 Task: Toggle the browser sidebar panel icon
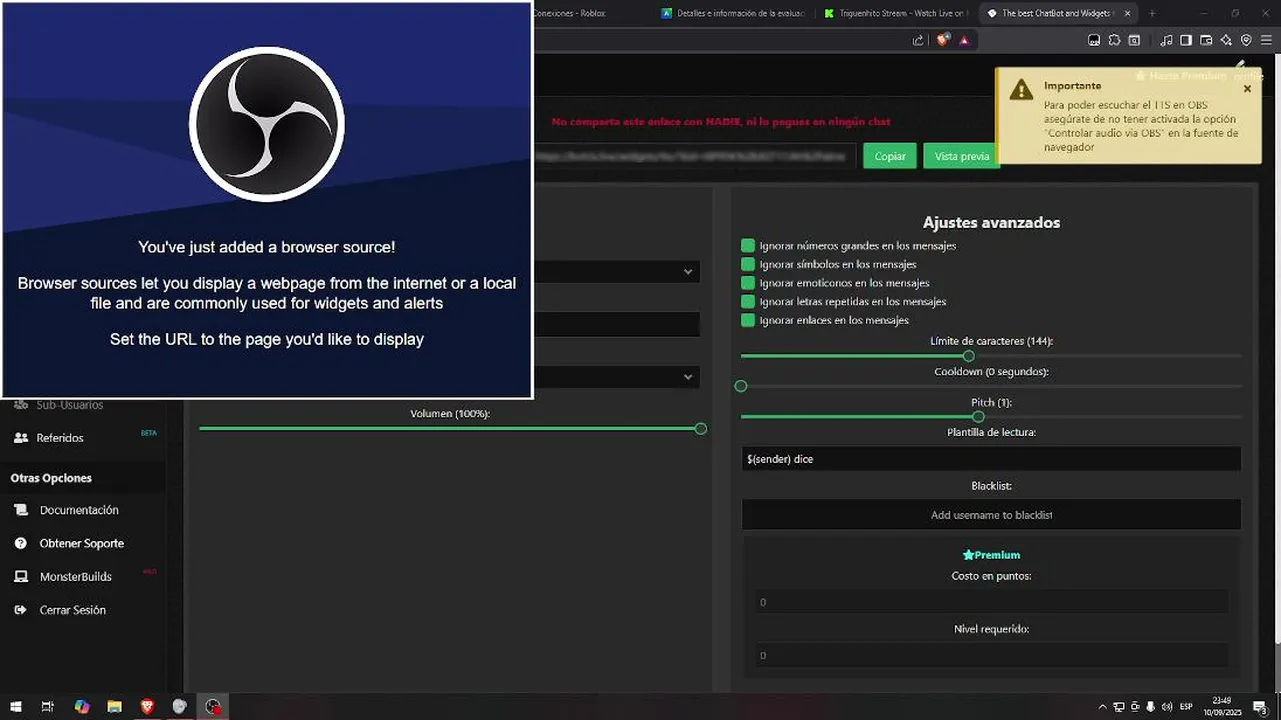(x=1186, y=40)
